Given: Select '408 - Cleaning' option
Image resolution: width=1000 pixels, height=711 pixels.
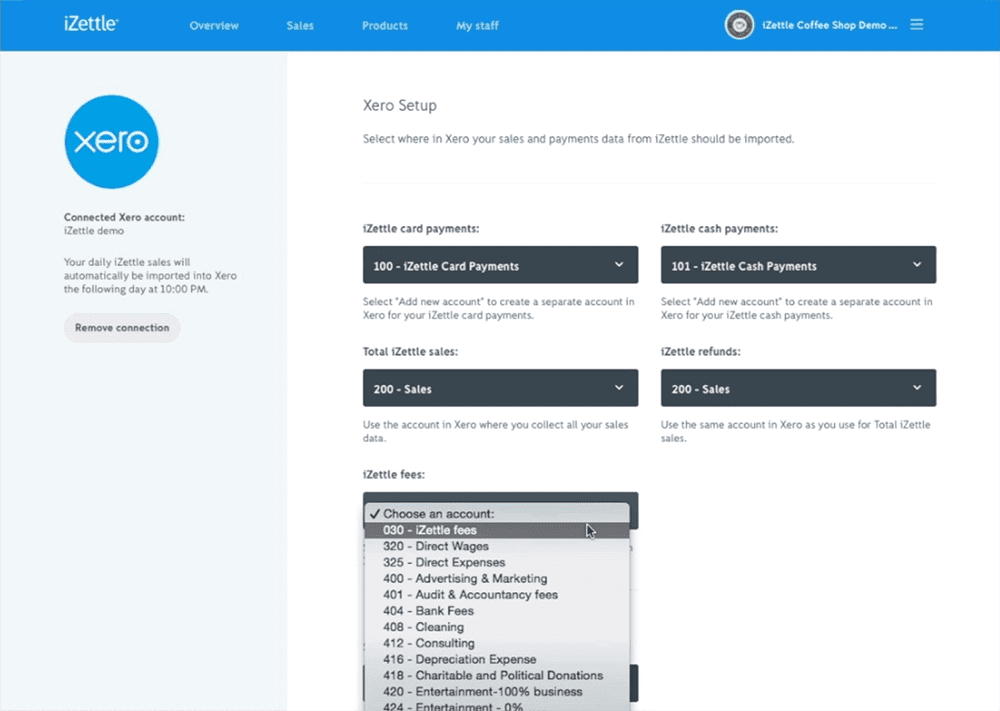Looking at the screenshot, I should point(497,627).
